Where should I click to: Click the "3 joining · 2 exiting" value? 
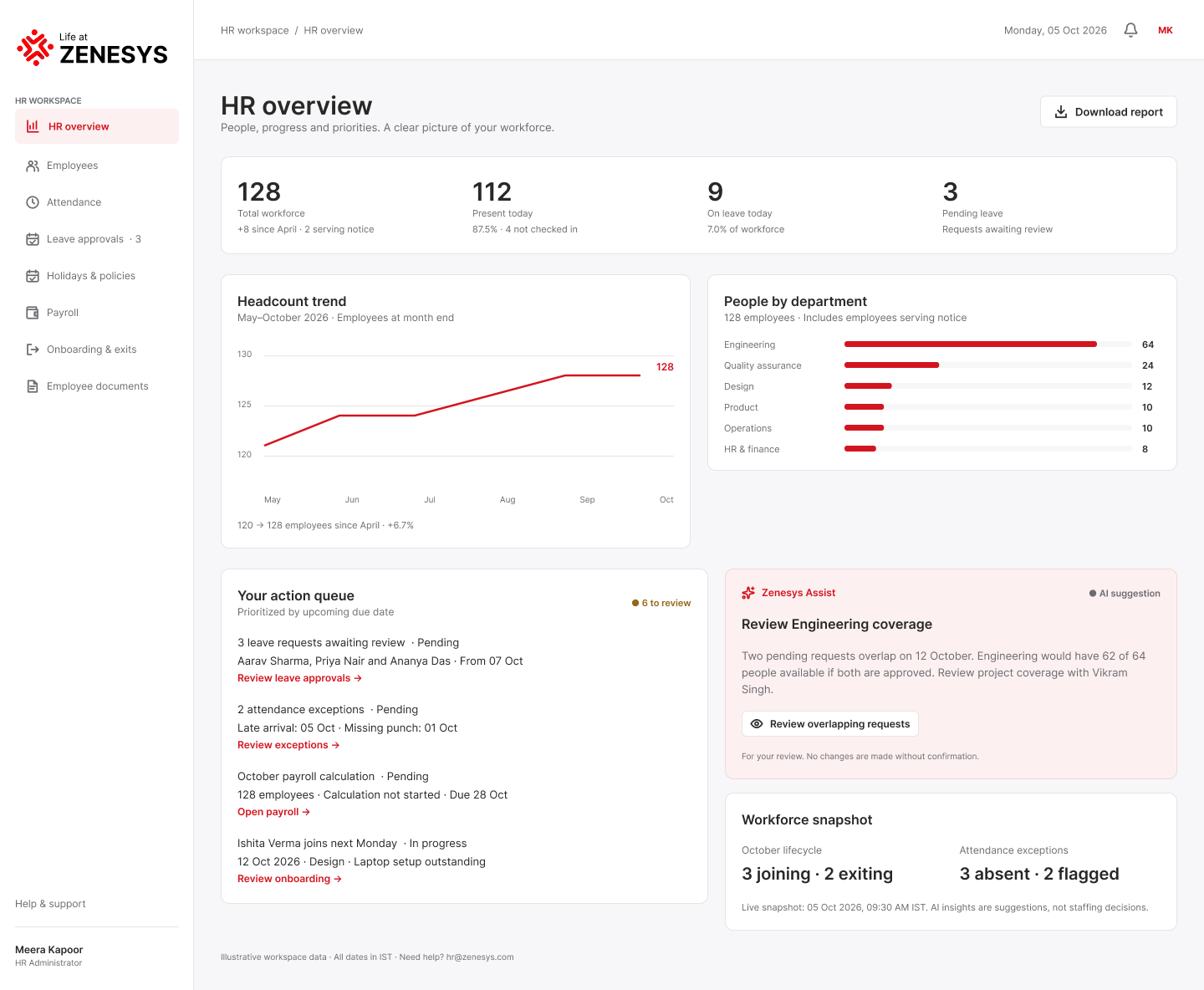click(817, 874)
